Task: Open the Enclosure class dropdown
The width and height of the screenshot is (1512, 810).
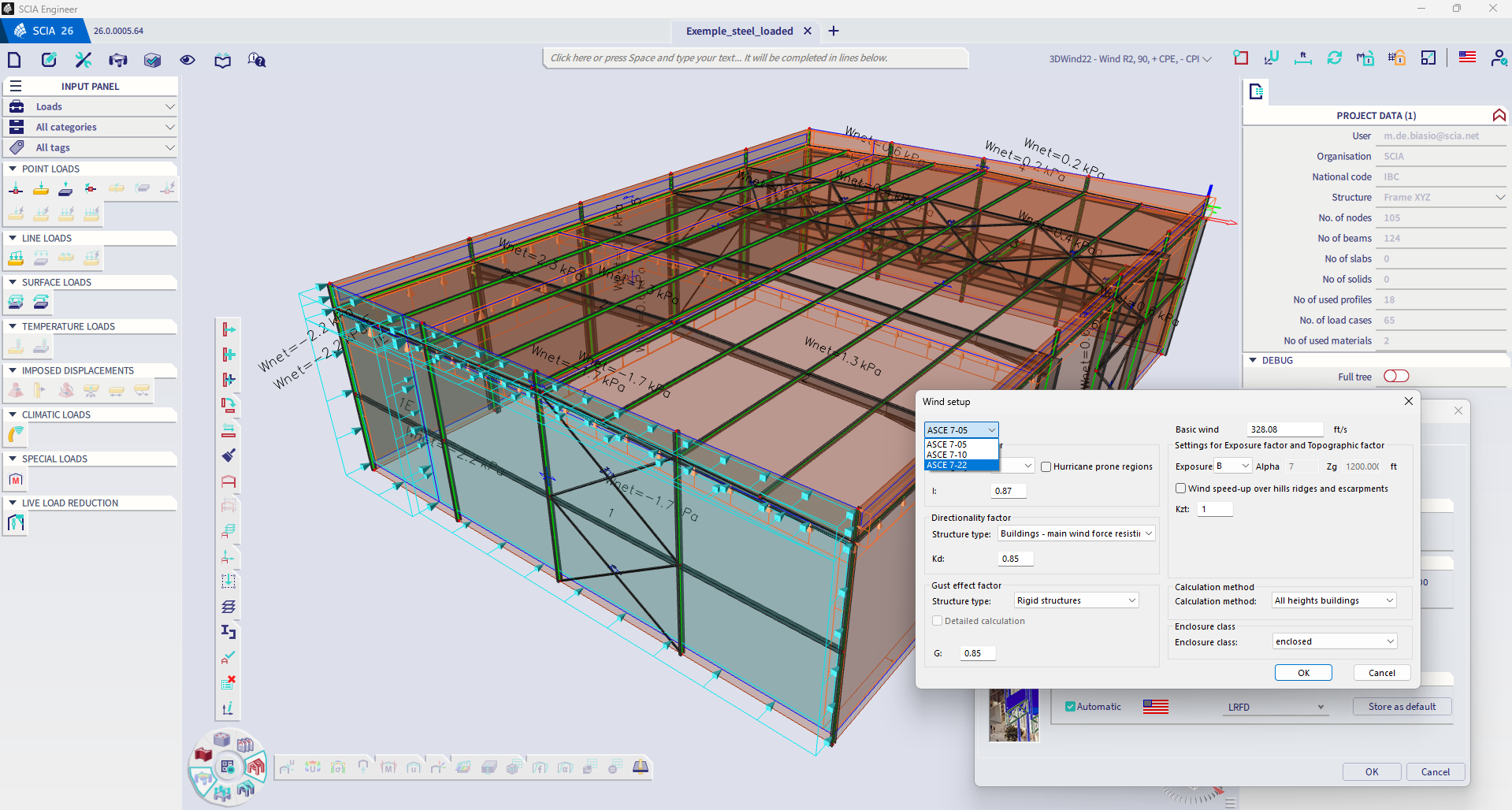Action: coord(1334,641)
